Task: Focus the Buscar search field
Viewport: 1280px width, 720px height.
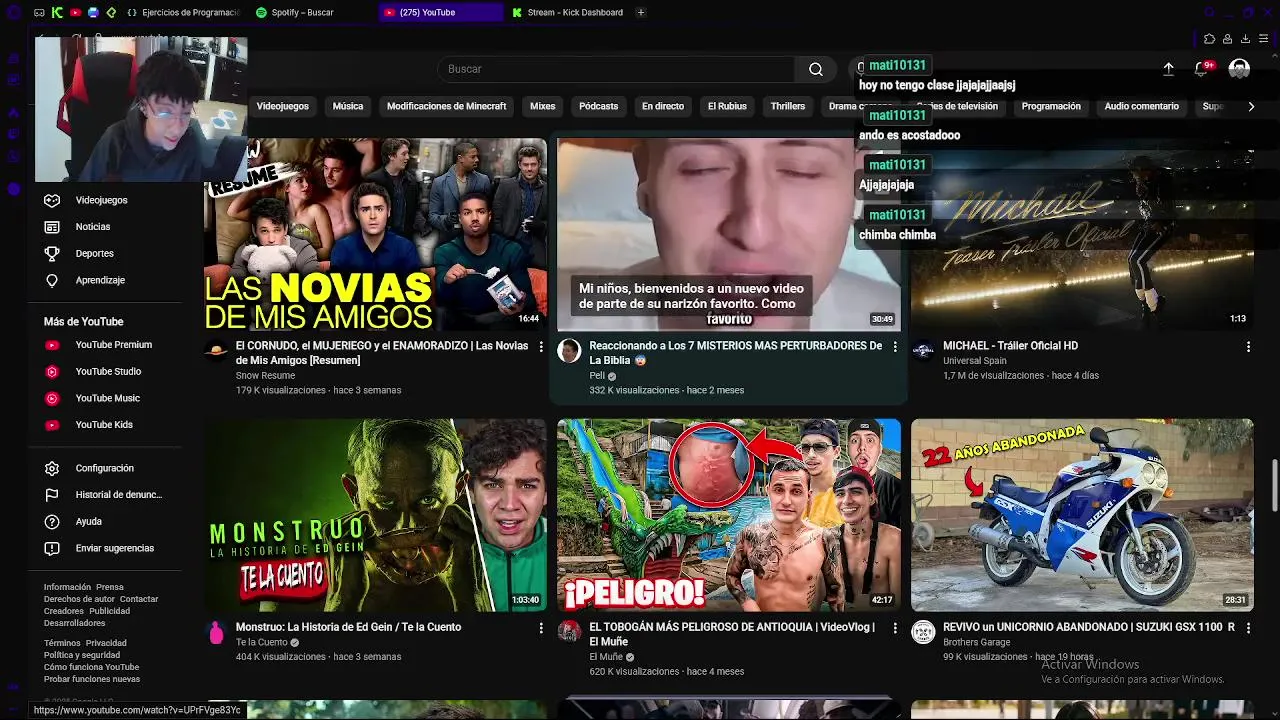Action: point(616,69)
